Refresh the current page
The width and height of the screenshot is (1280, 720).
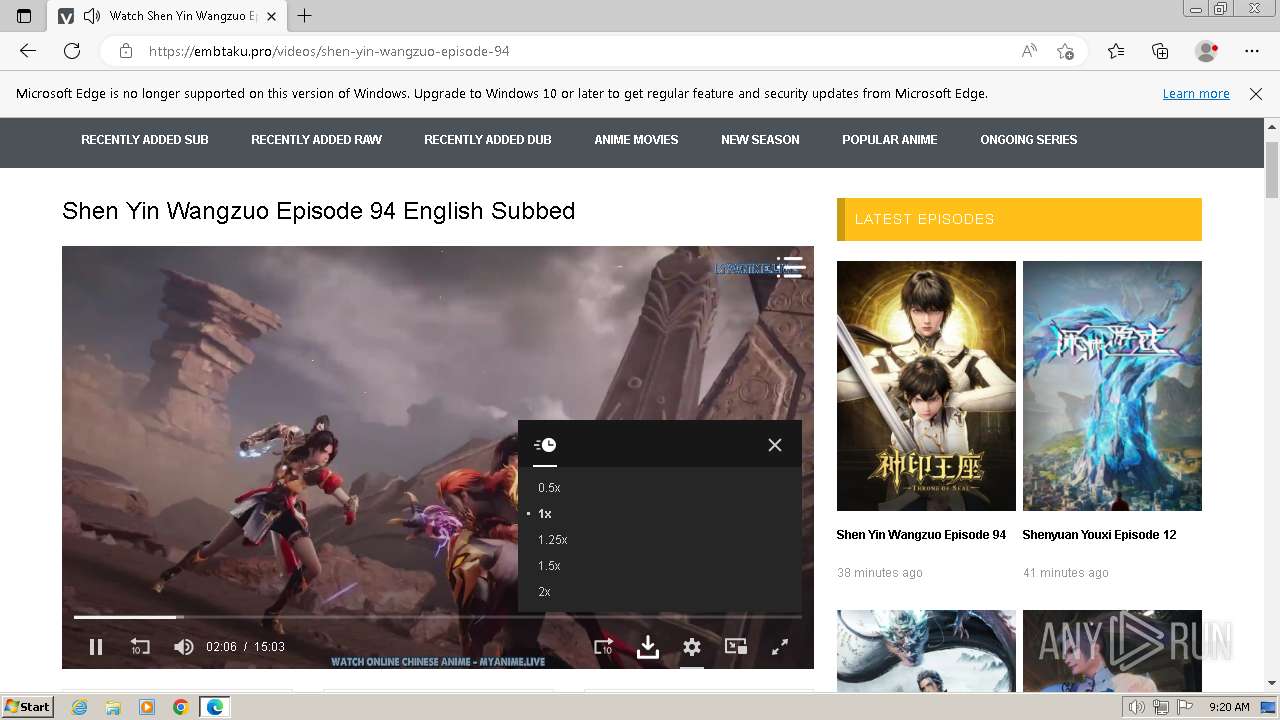(x=72, y=51)
